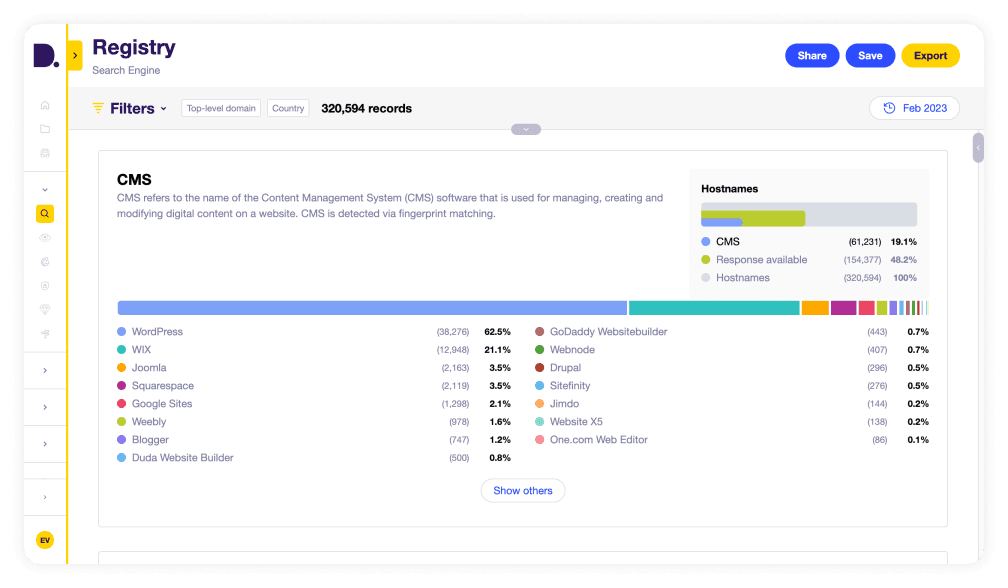Click the Save button
1008x588 pixels.
click(870, 56)
